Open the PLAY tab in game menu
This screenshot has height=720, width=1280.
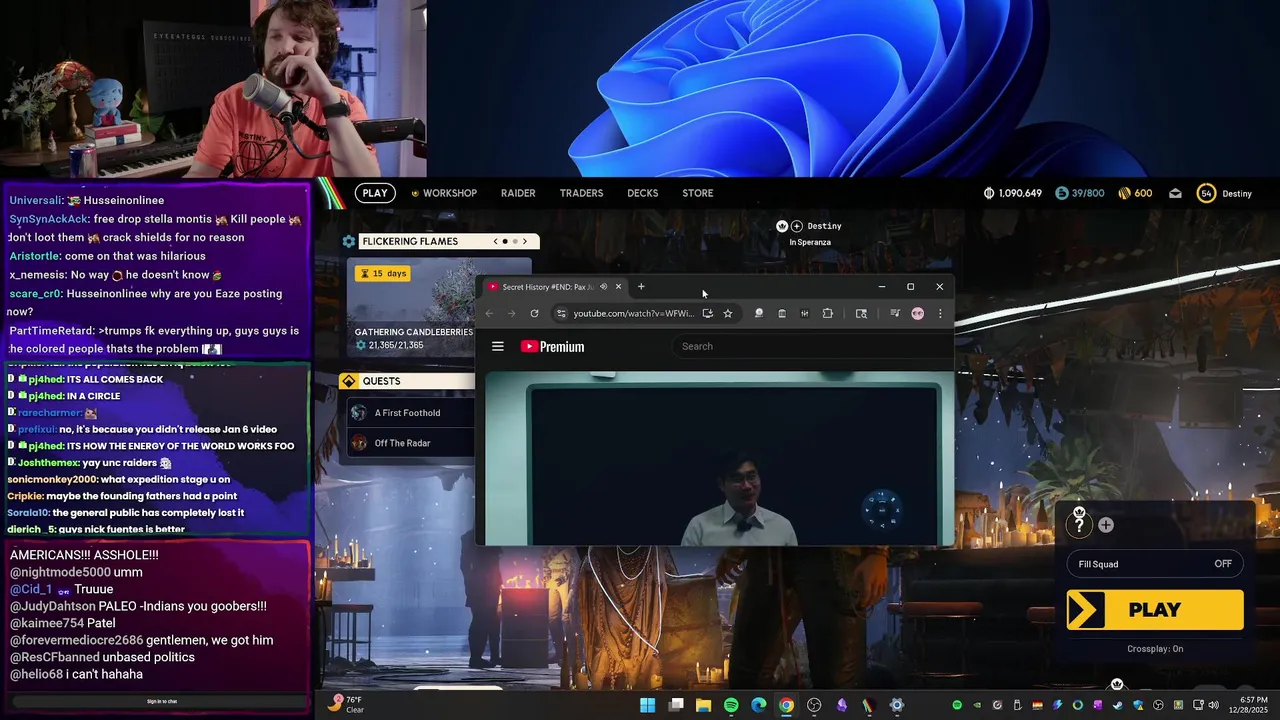(375, 193)
